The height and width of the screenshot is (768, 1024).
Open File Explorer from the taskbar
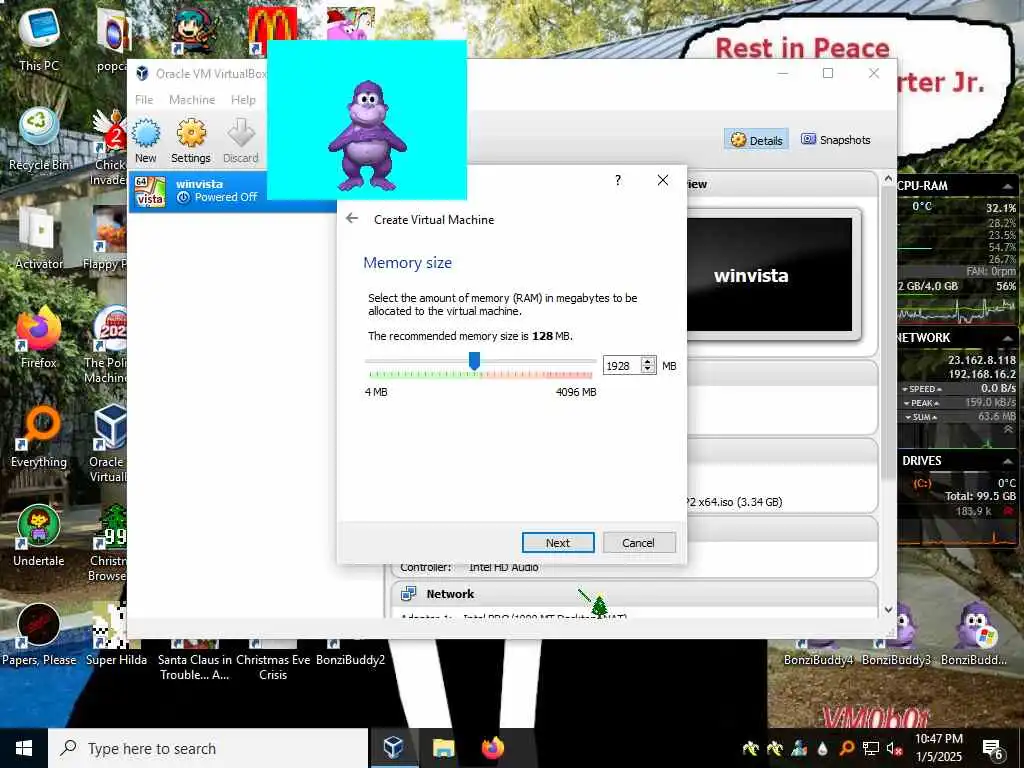tap(443, 748)
